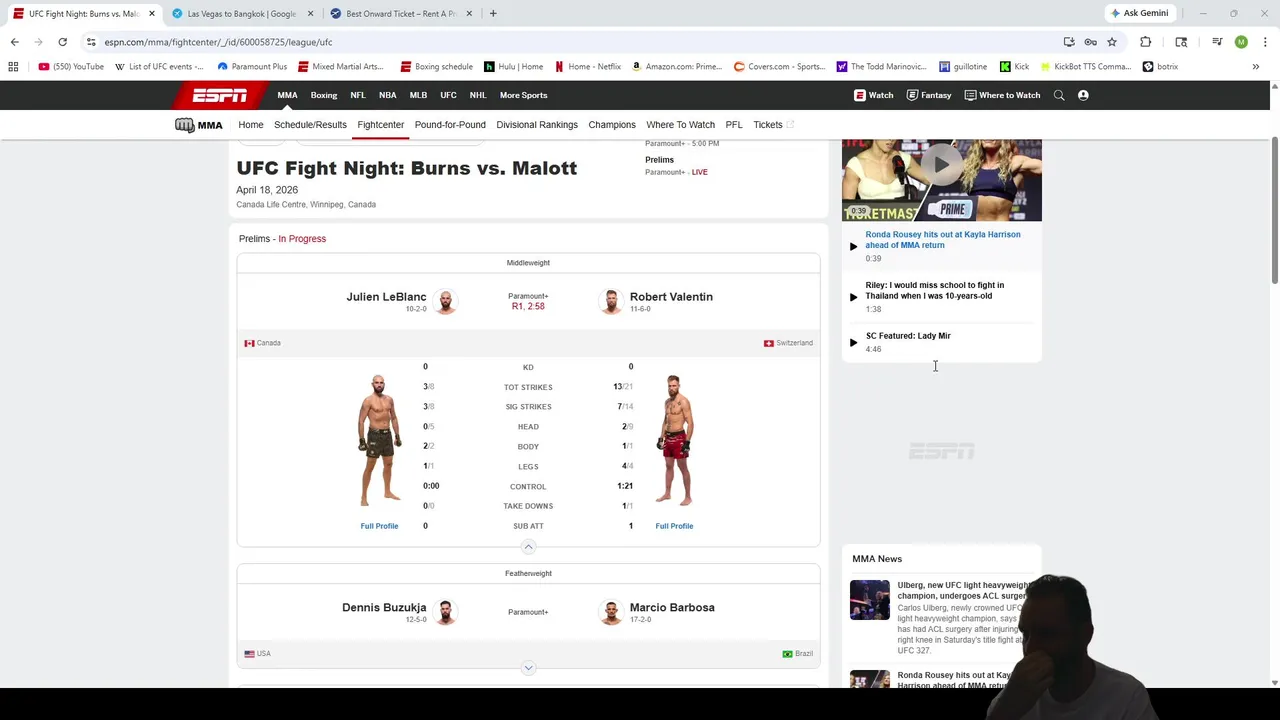Open the browser extensions puzzle icon
Image resolution: width=1280 pixels, height=720 pixels.
coord(1145,42)
